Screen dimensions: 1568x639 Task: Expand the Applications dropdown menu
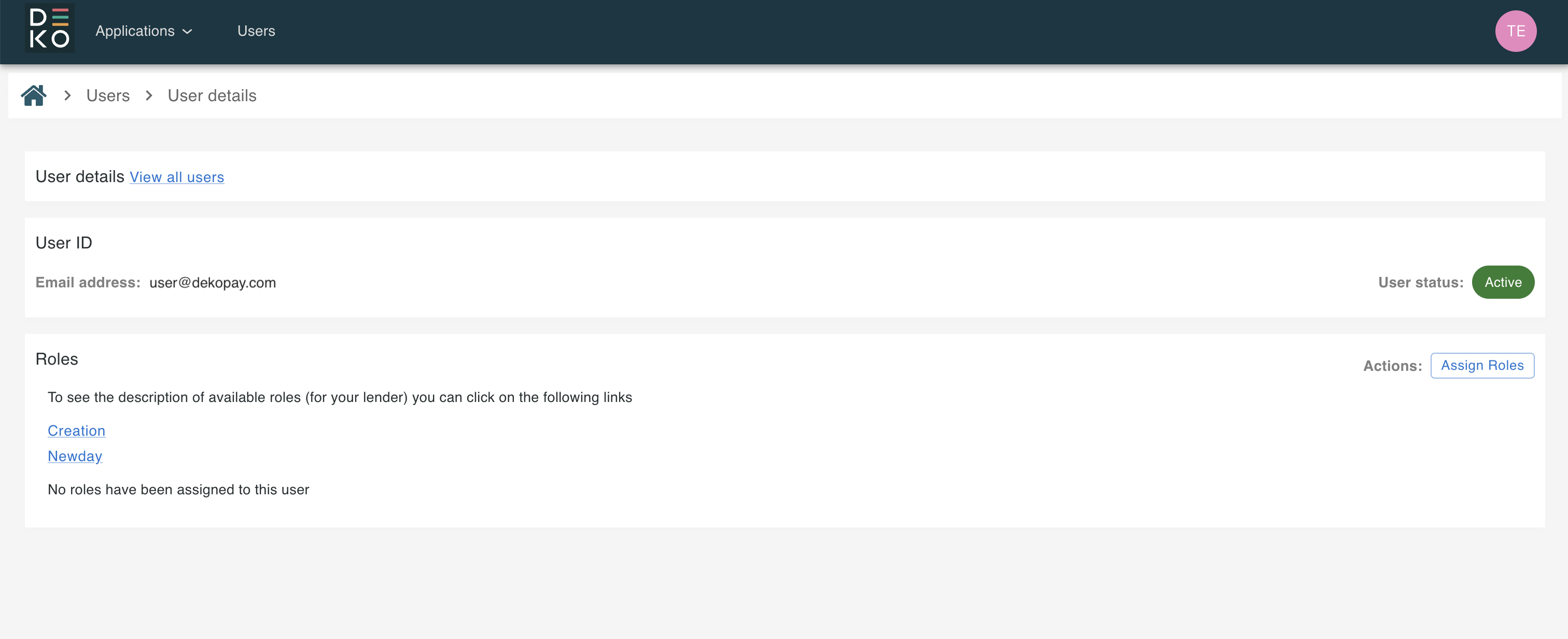pos(135,31)
